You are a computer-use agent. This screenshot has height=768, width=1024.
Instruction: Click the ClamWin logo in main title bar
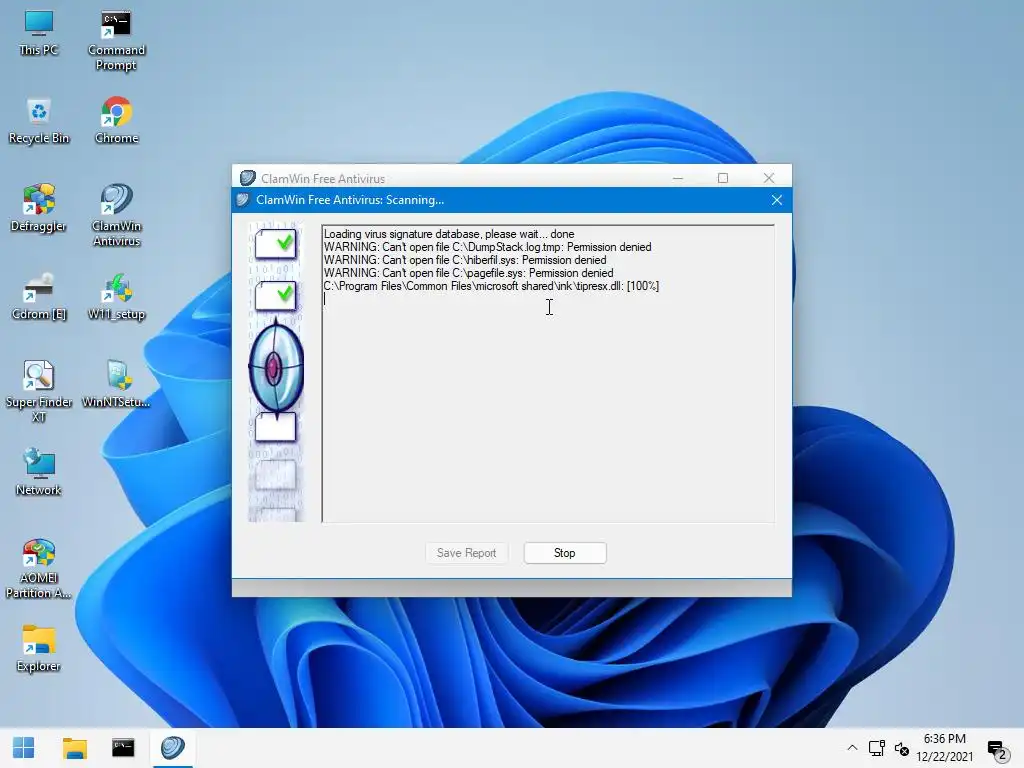[x=248, y=178]
